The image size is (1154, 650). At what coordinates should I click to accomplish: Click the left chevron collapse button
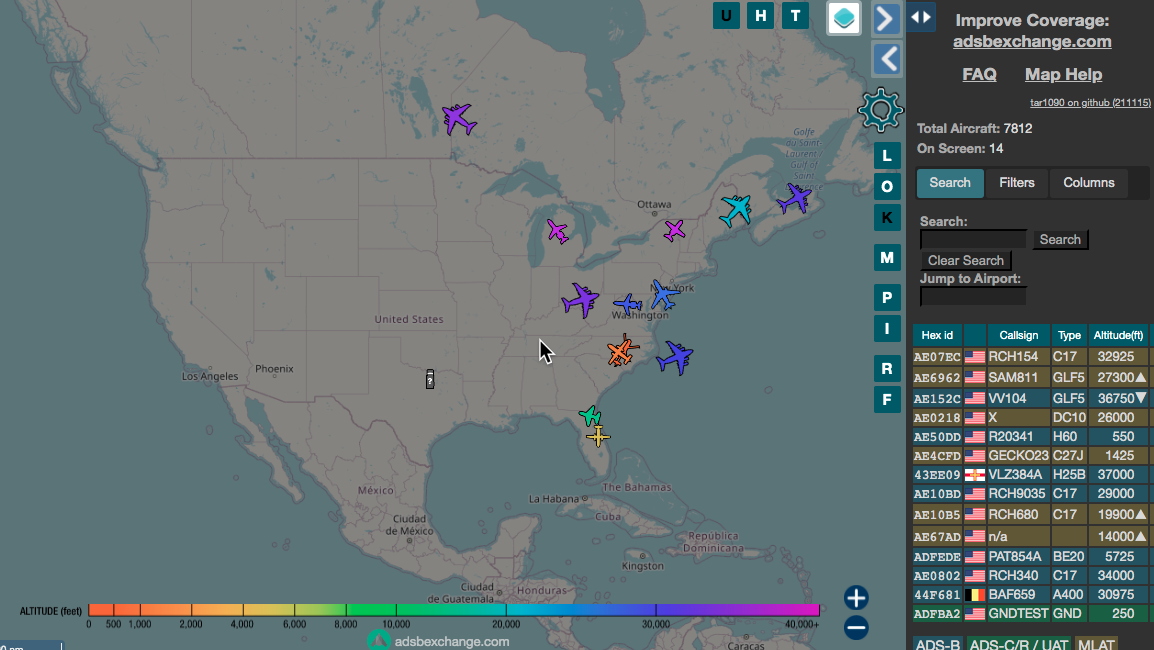coord(887,59)
